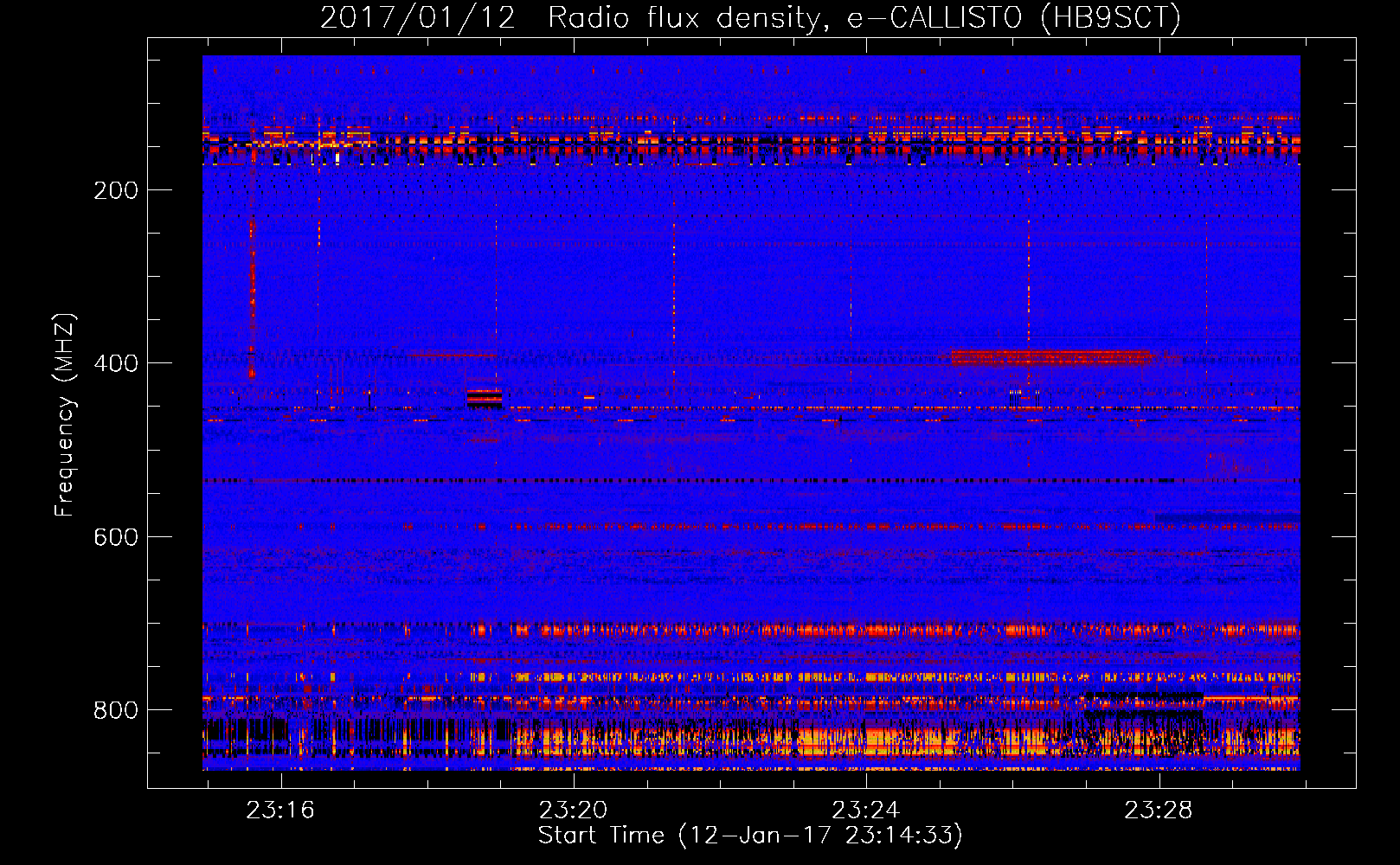This screenshot has height=865, width=1400.
Task: Click the 200 frequency tick label
Action: 116,190
